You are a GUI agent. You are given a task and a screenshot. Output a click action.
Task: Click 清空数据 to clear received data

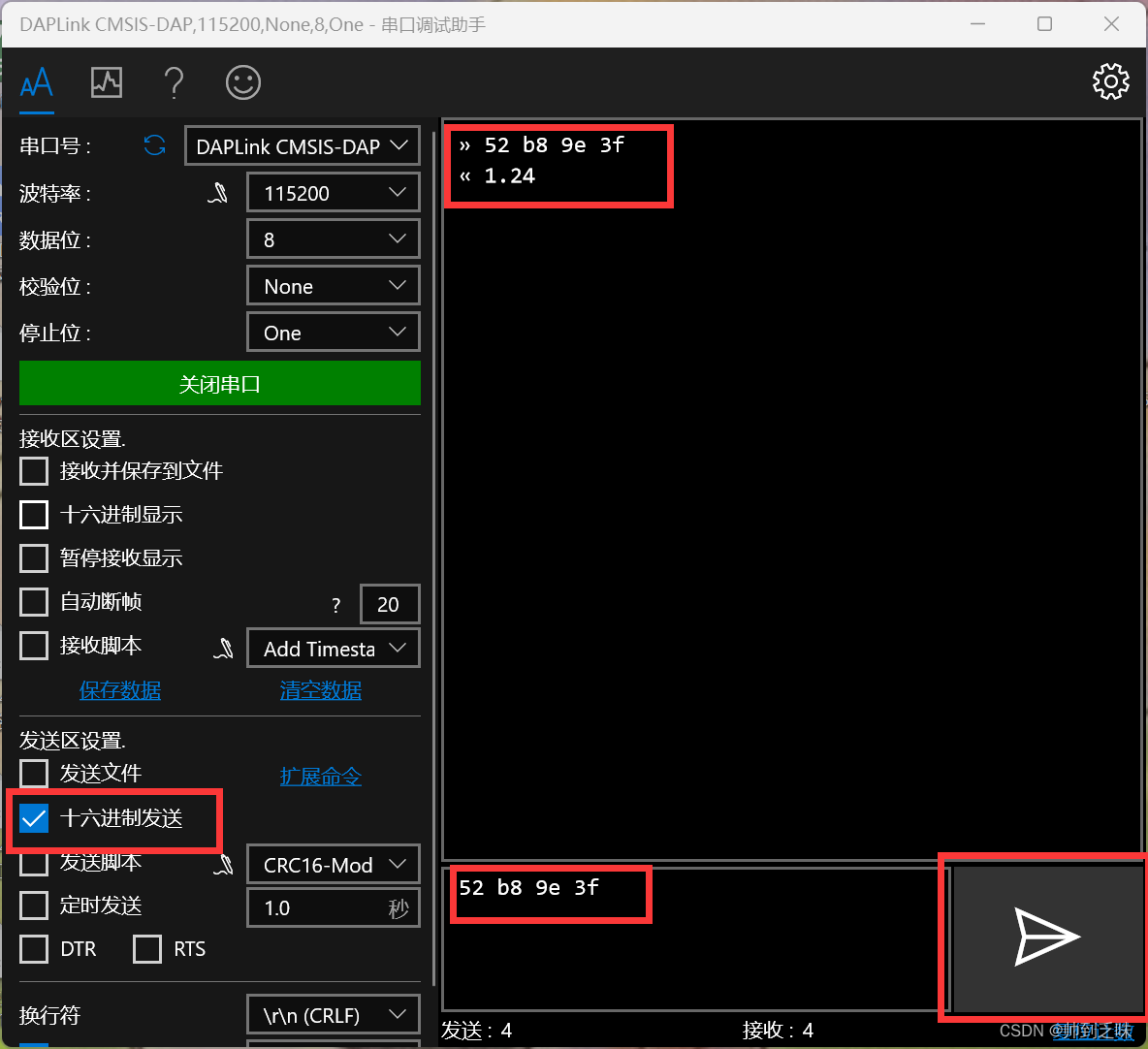(x=320, y=689)
